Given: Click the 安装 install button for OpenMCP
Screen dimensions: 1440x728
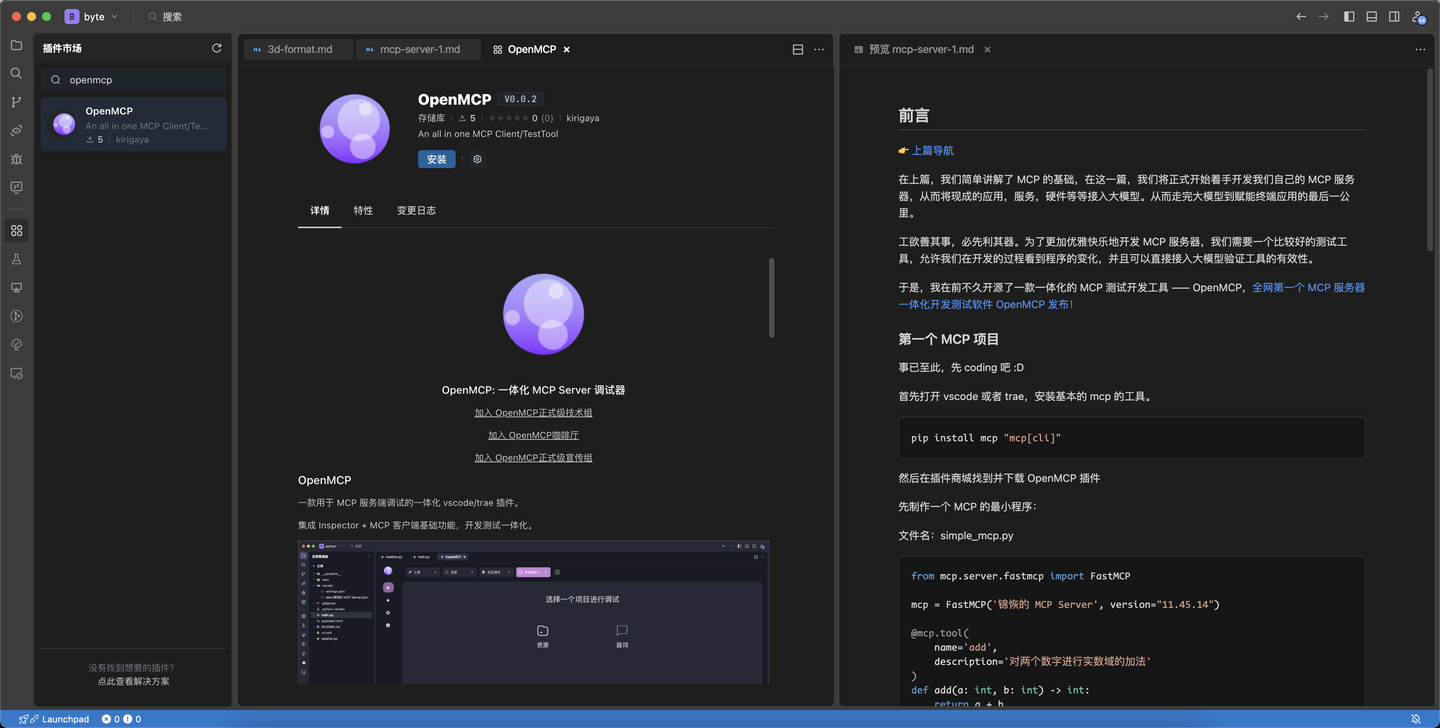Looking at the screenshot, I should click(437, 159).
